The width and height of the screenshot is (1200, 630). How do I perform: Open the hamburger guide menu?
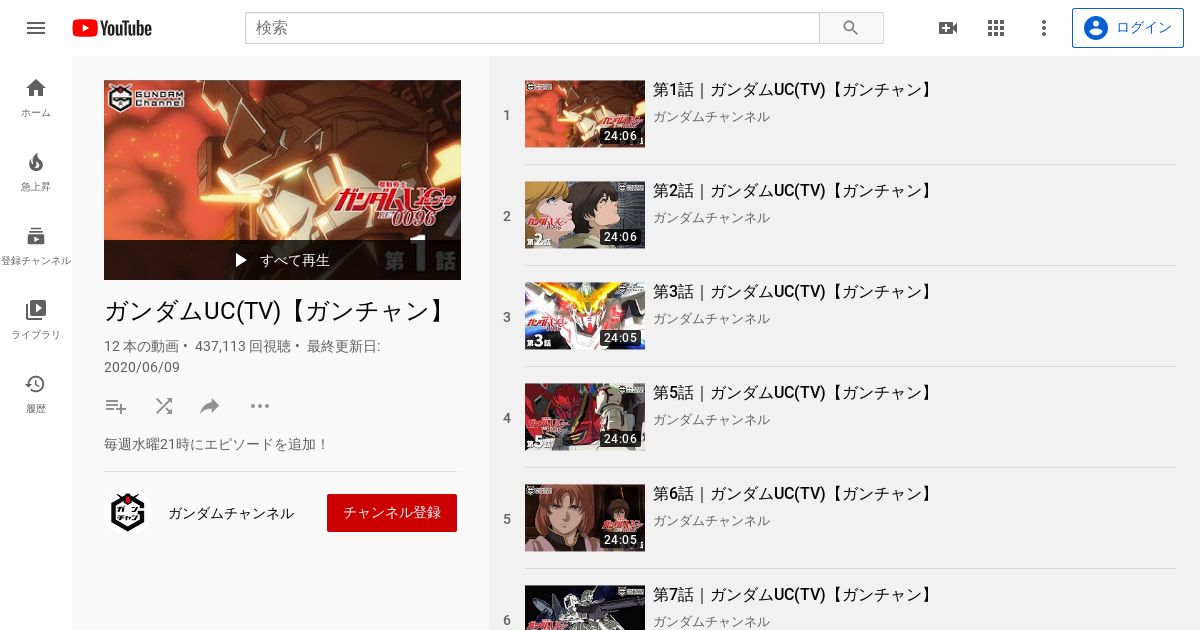pyautogui.click(x=36, y=28)
